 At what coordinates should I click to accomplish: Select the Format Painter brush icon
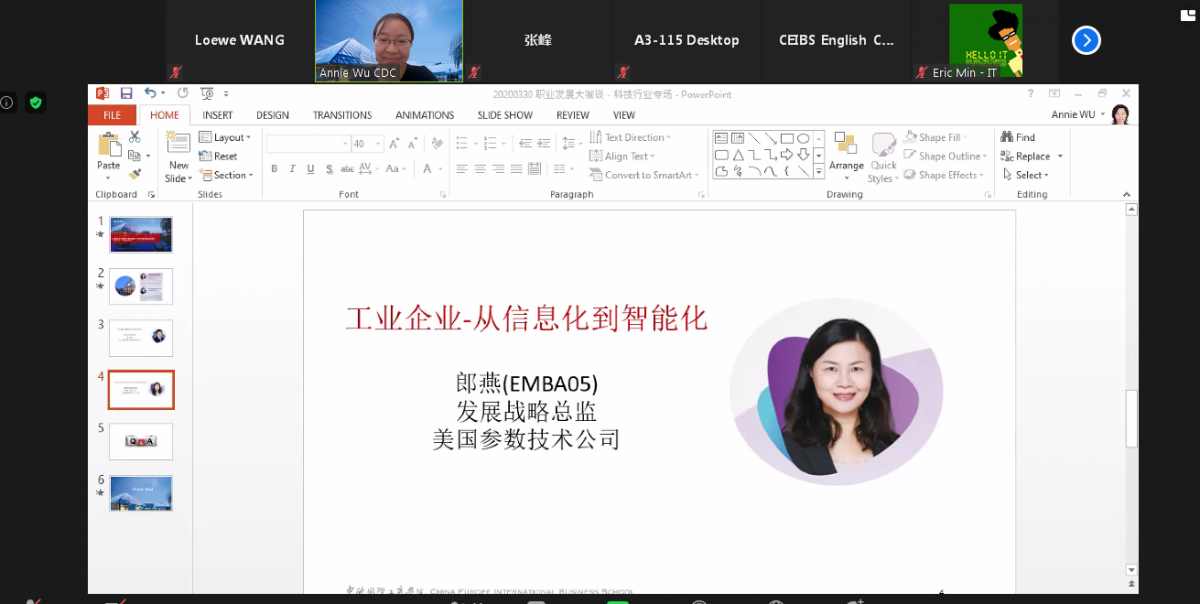tap(134, 173)
